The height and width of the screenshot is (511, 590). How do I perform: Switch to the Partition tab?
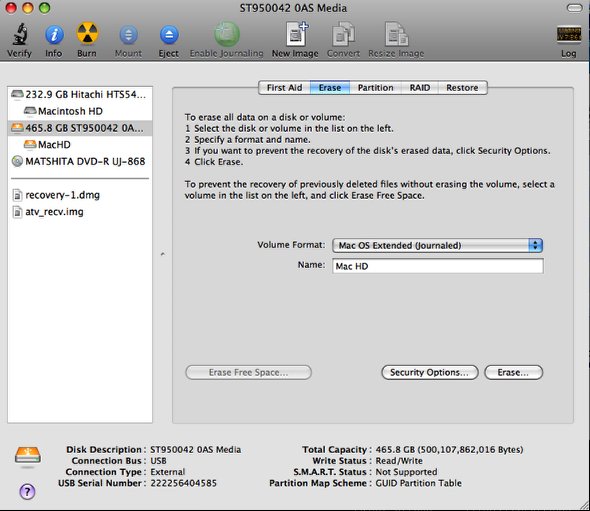coord(376,88)
